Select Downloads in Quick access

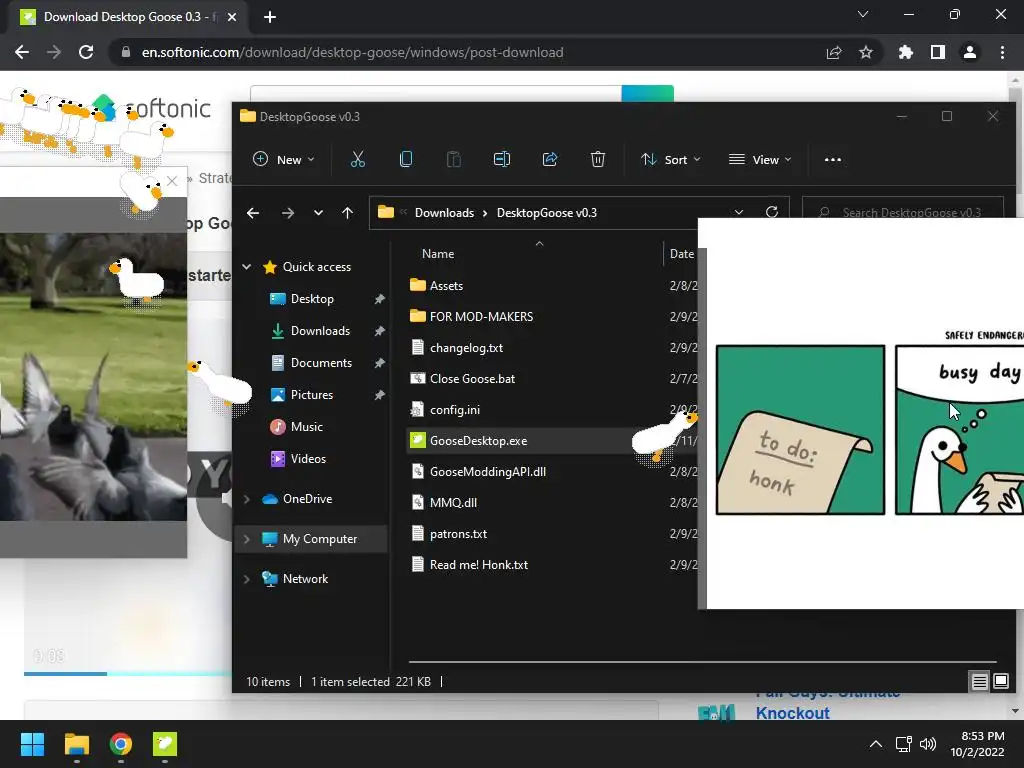(320, 330)
